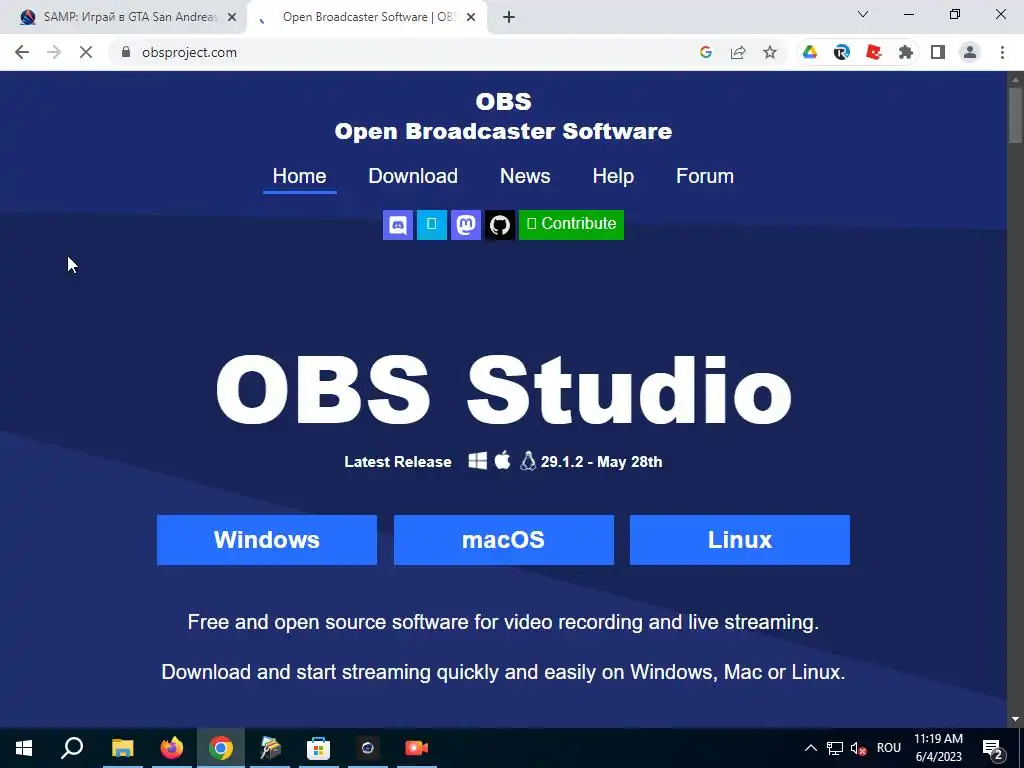
Task: Open Chrome's three-dot menu
Action: pos(1002,52)
